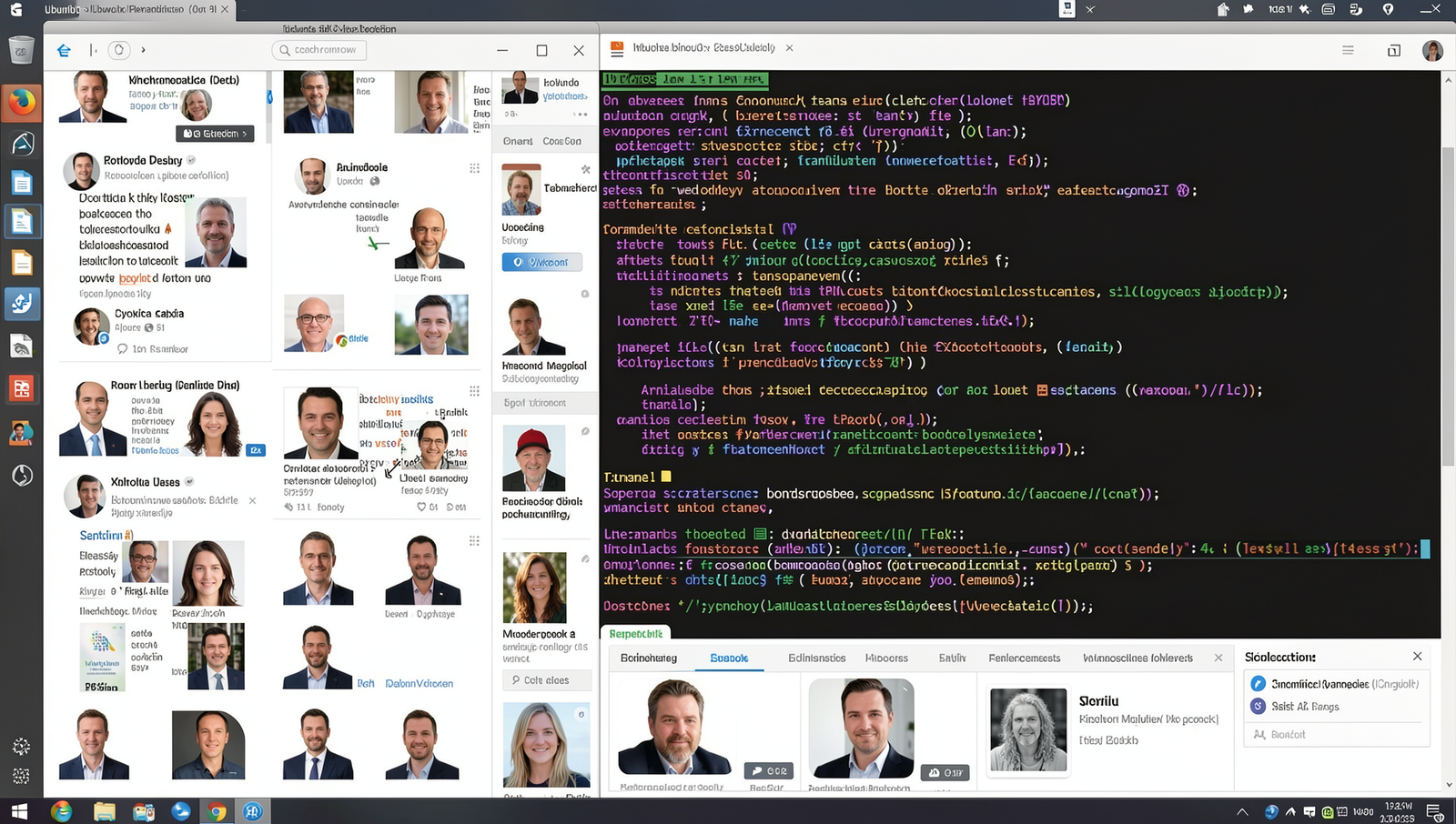The width and height of the screenshot is (1456, 824).
Task: Click the notification icon at the taskbar's right end
Action: [1434, 811]
